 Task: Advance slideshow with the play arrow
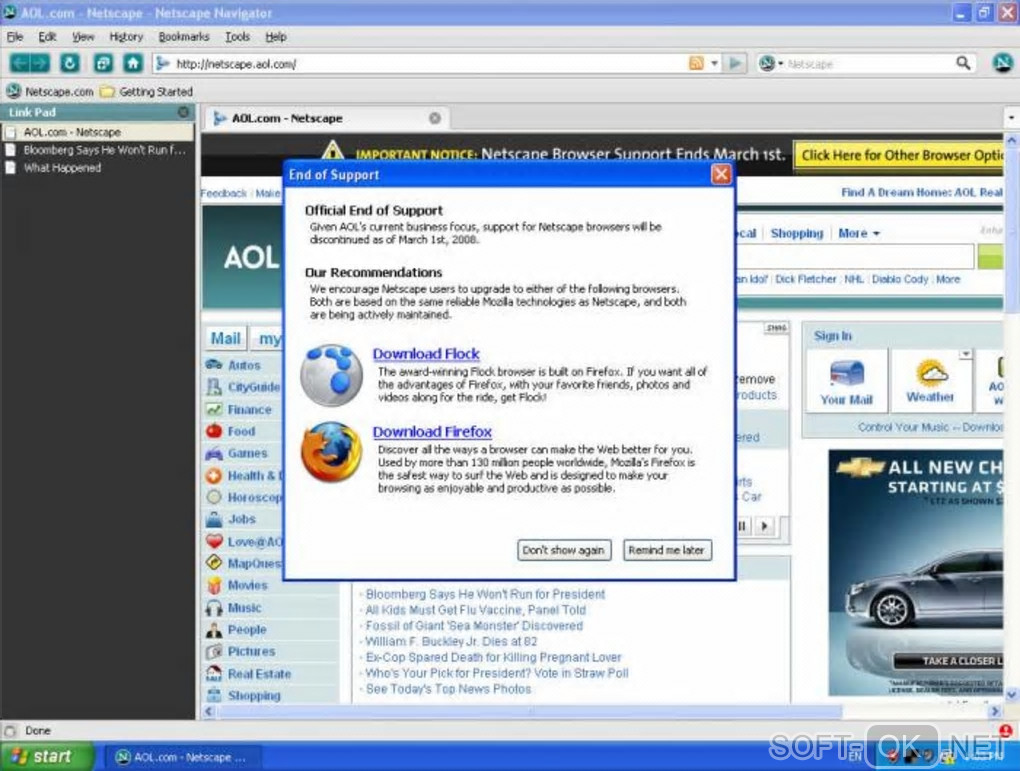[766, 525]
